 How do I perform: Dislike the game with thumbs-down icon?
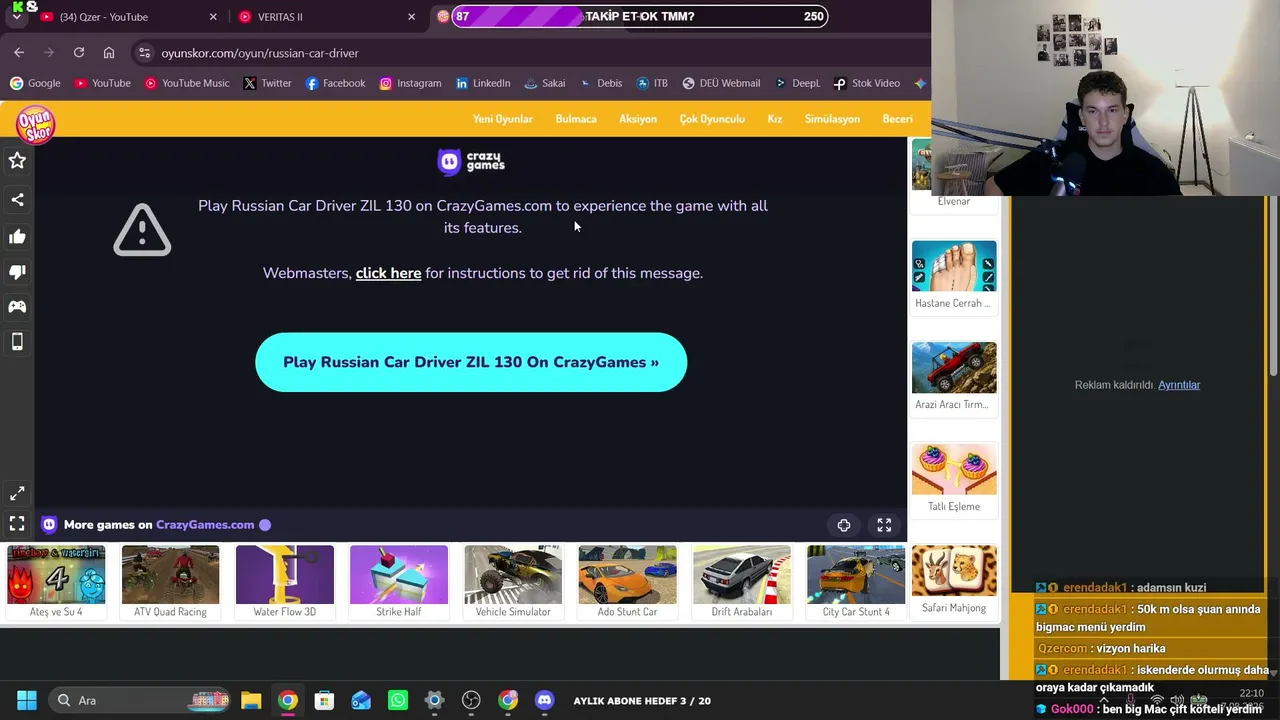coord(17,272)
